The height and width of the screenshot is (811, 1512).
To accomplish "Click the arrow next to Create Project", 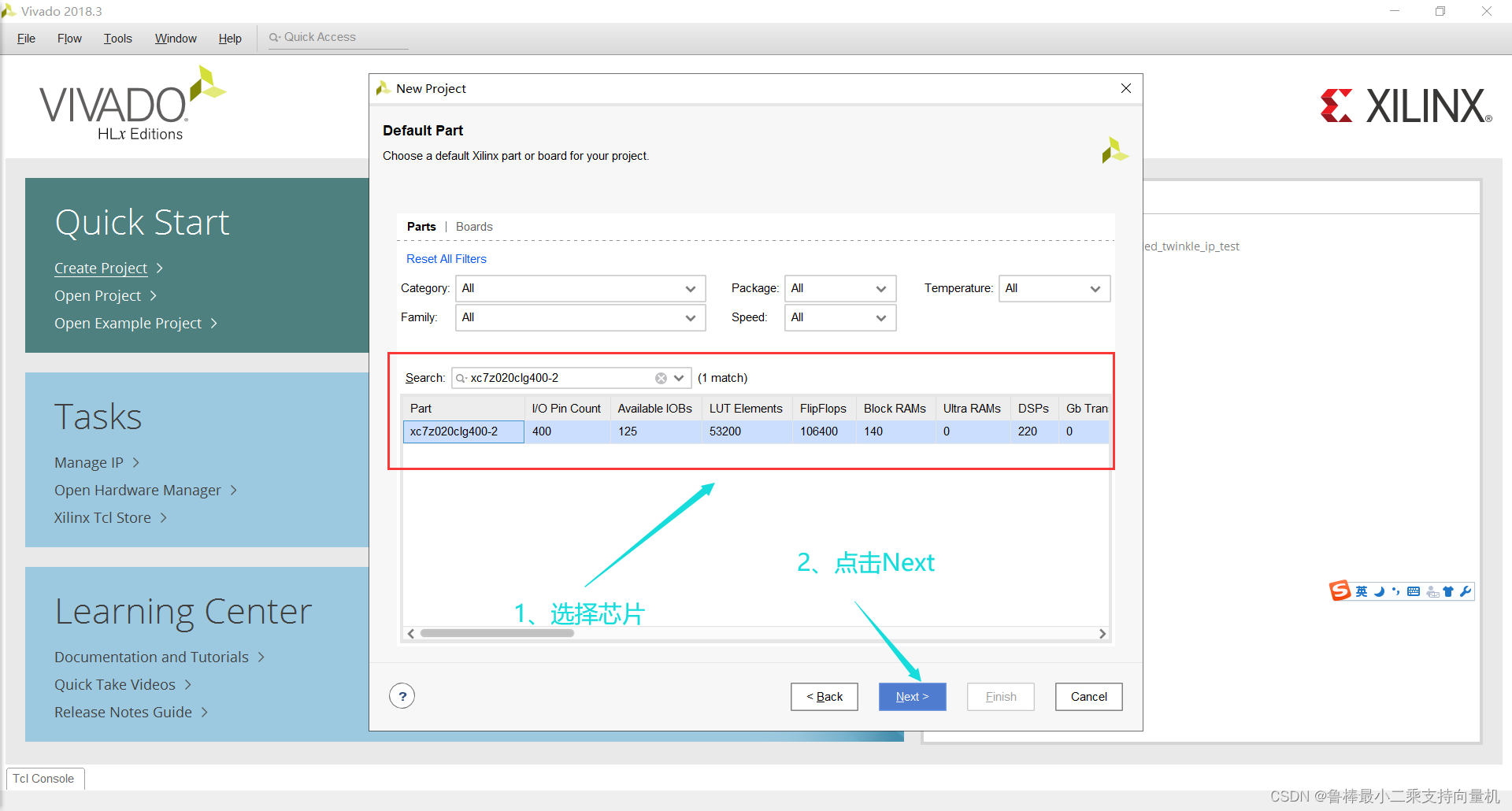I will point(160,268).
